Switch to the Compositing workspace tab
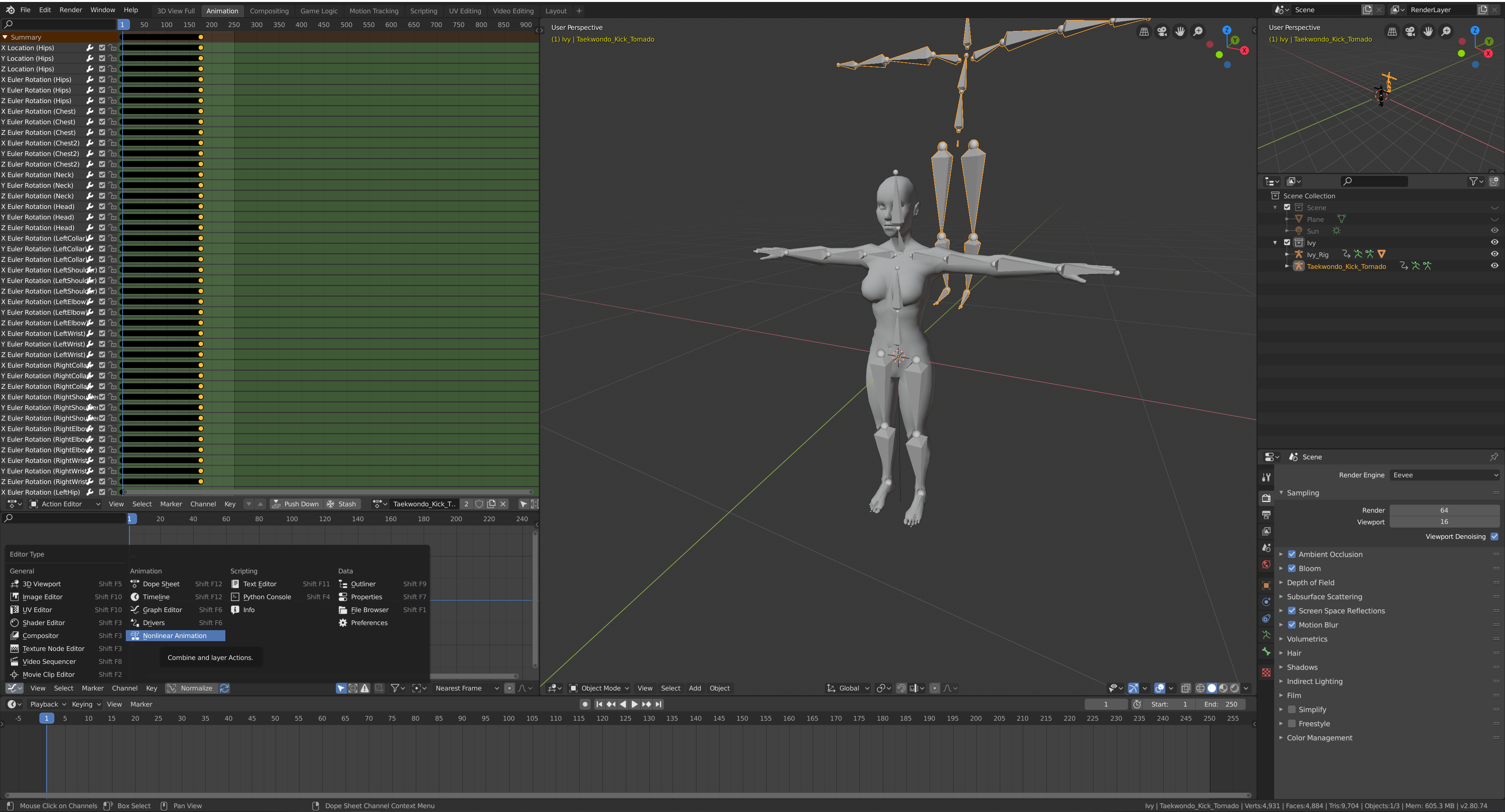Image resolution: width=1505 pixels, height=812 pixels. coord(269,11)
